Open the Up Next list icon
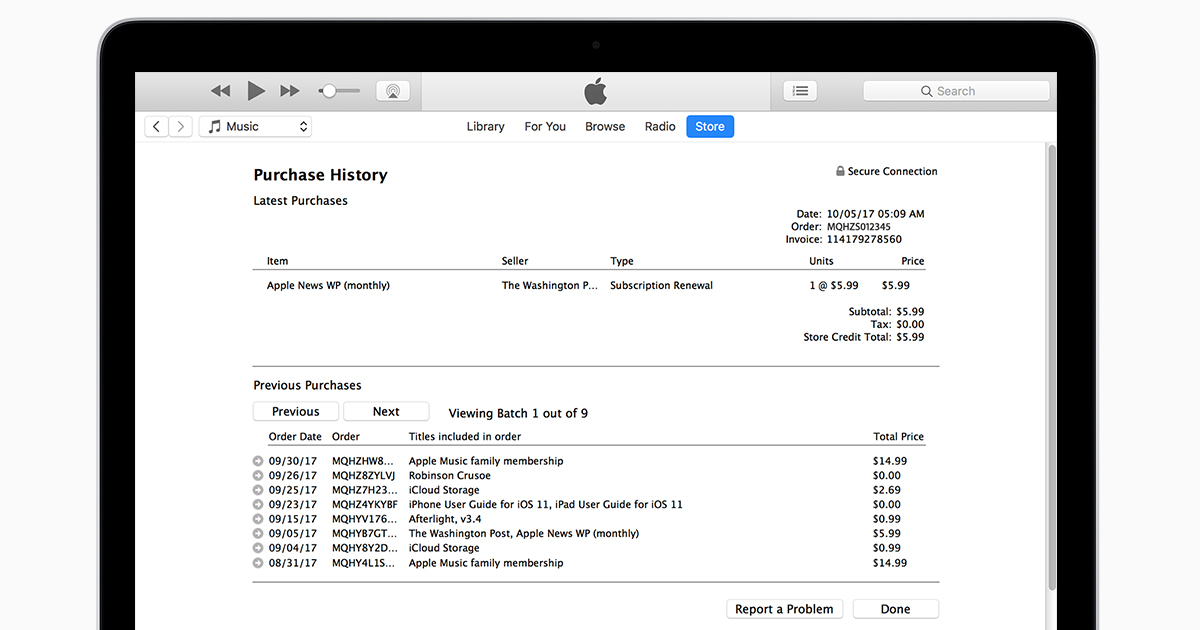The width and height of the screenshot is (1200, 630). (800, 91)
